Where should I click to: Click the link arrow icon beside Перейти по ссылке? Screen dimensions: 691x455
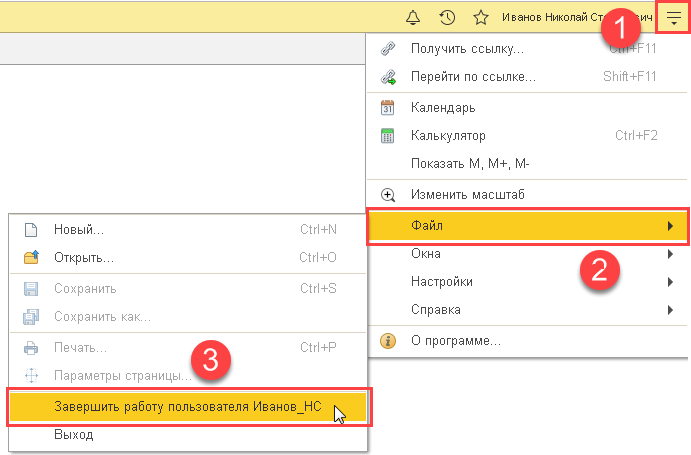point(388,77)
